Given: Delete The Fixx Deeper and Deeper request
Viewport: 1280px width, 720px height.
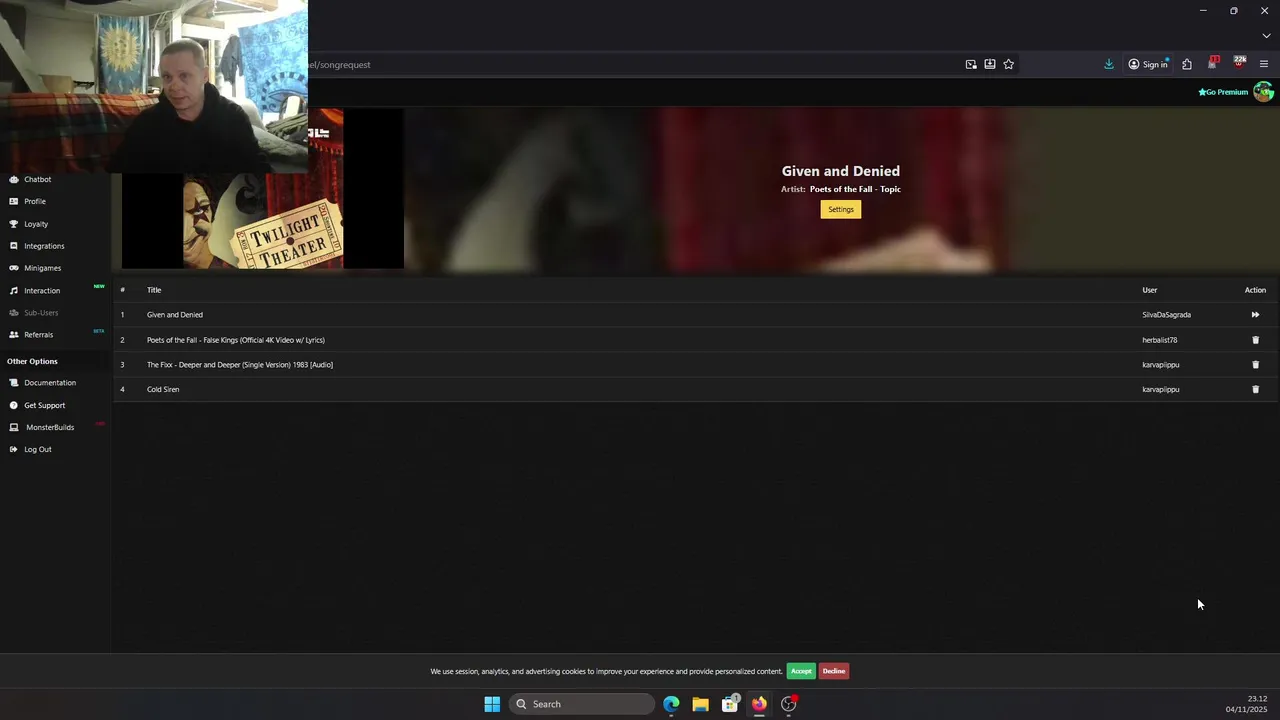Looking at the screenshot, I should tap(1256, 365).
